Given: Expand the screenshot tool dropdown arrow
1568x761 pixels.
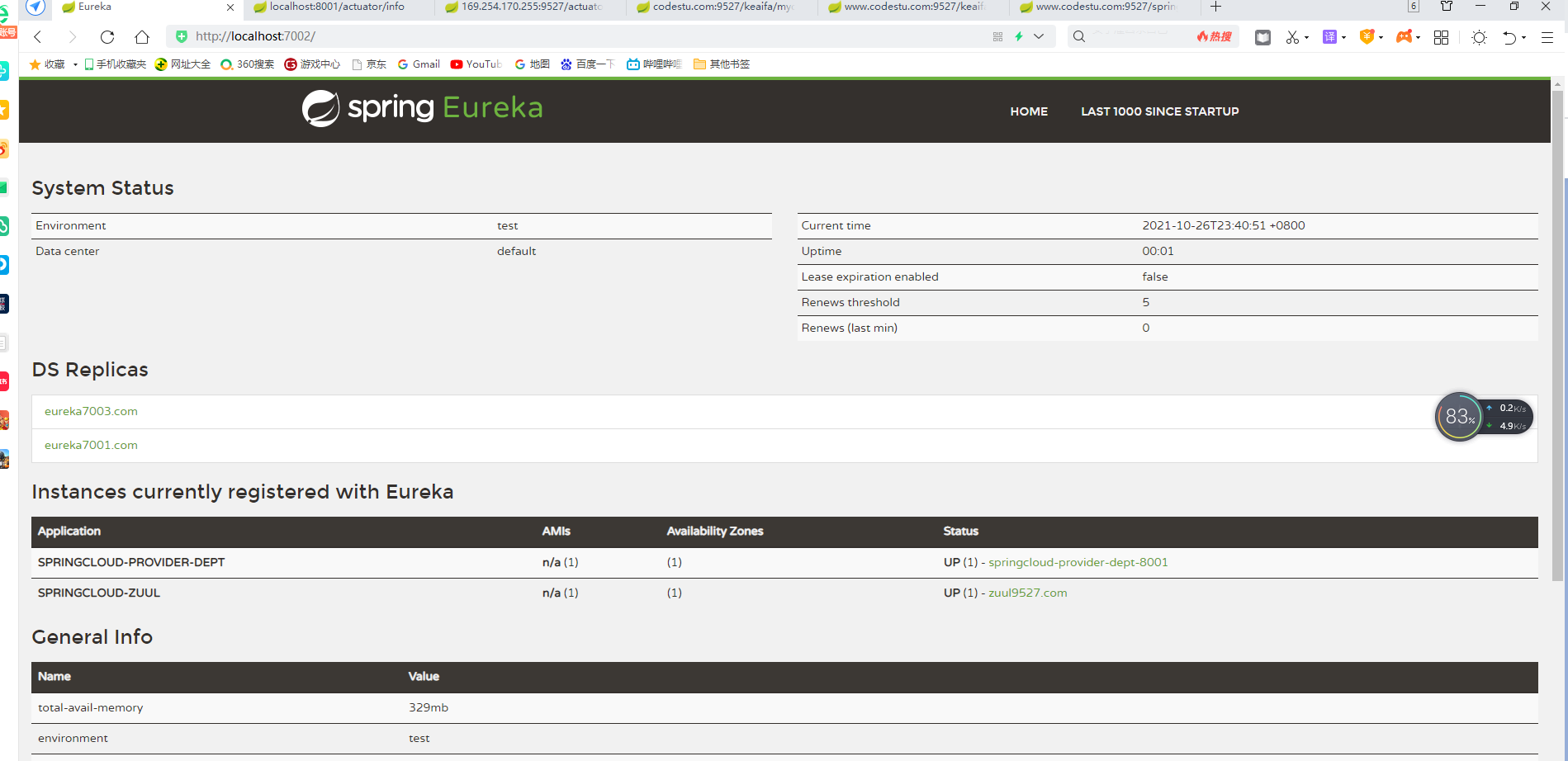Looking at the screenshot, I should click(x=1306, y=37).
